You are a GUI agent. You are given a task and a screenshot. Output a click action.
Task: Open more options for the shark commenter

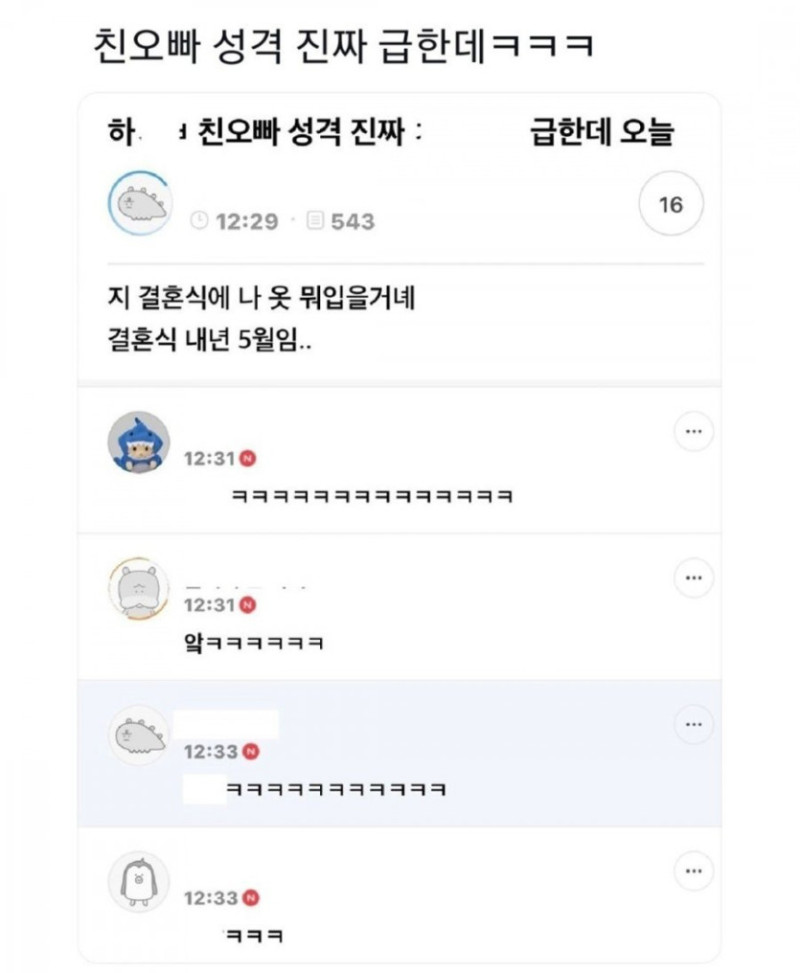click(x=693, y=431)
